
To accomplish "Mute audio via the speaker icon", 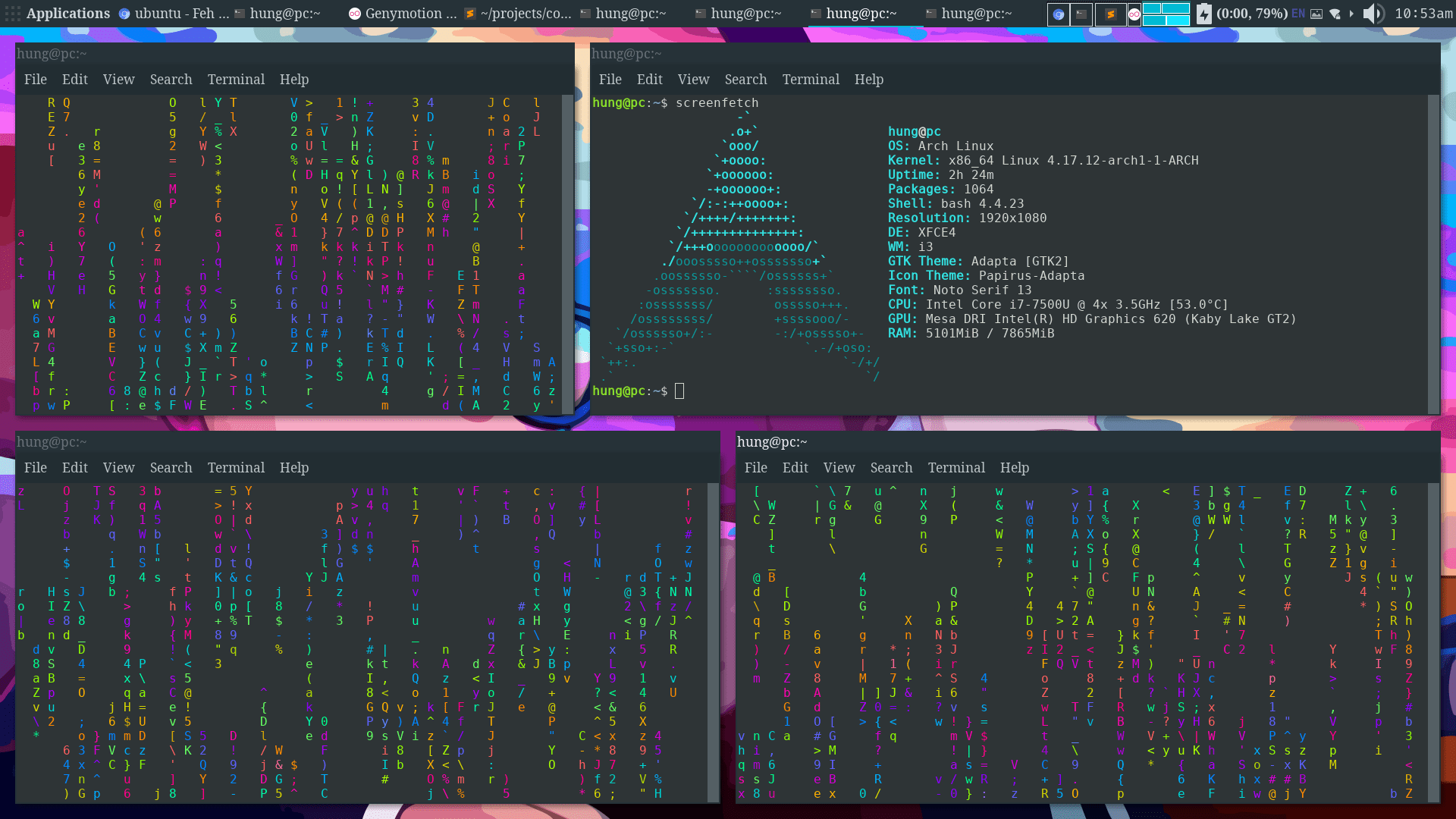I will pyautogui.click(x=1373, y=14).
